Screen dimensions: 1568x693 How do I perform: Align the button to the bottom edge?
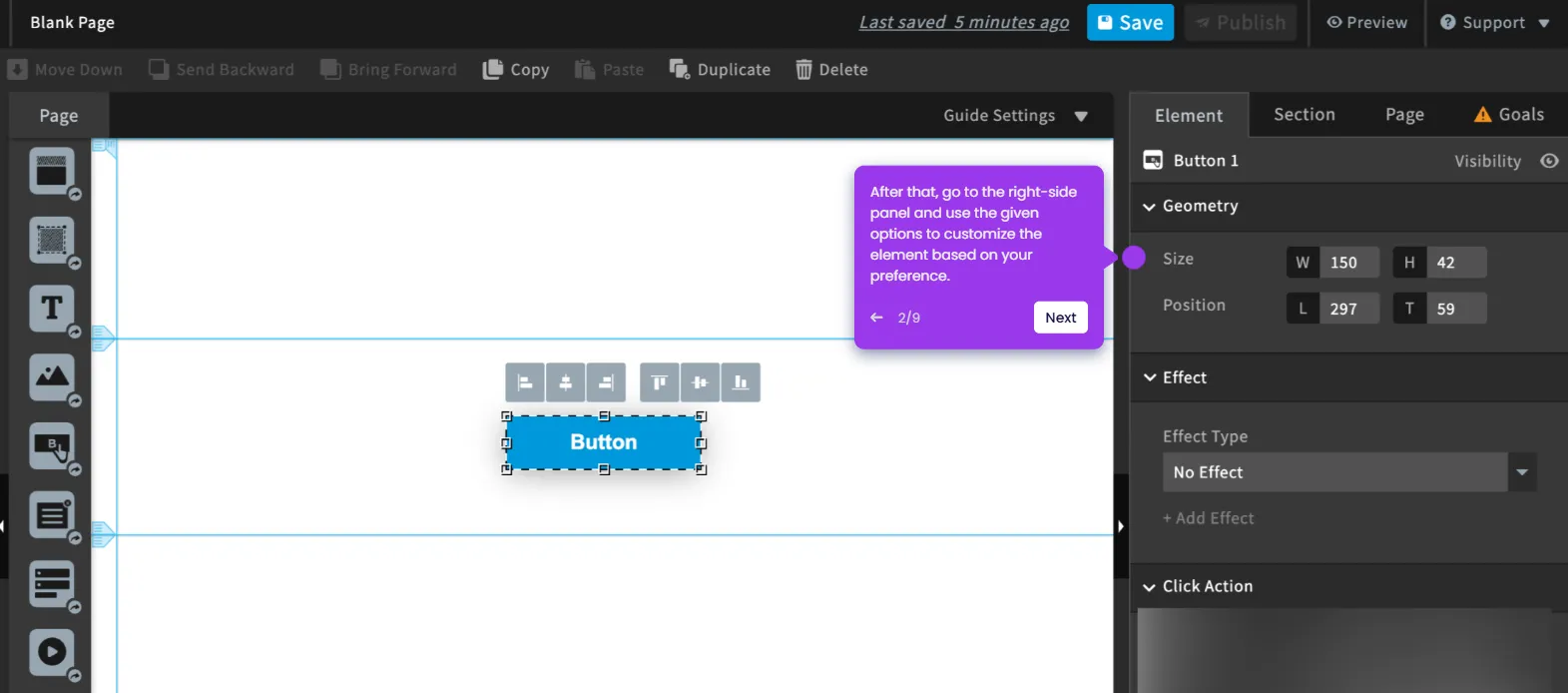tap(741, 382)
